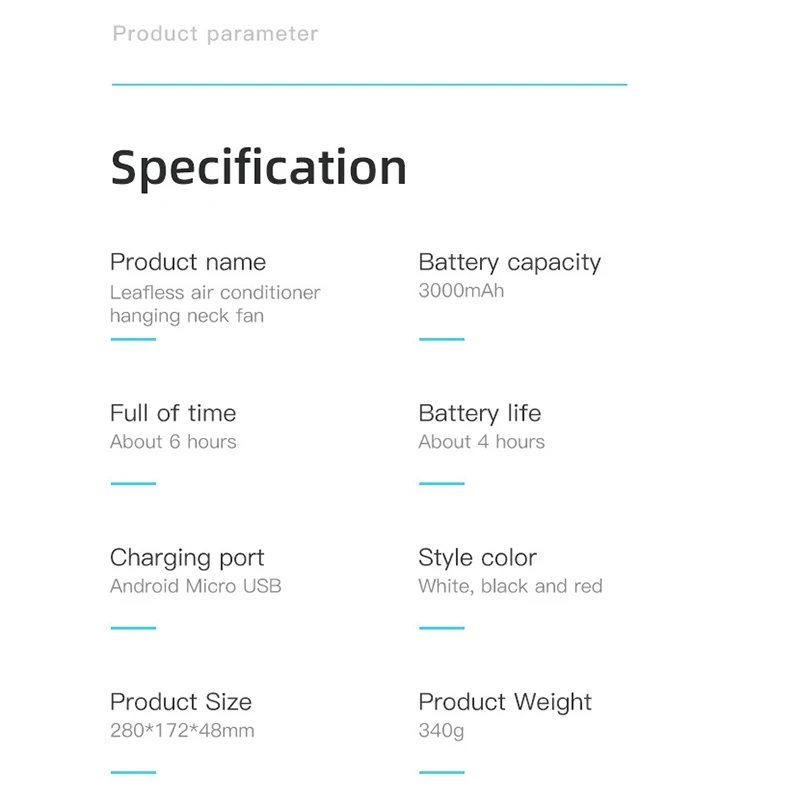This screenshot has height=800, width=800.
Task: Click the "Charging port" label
Action: tap(187, 558)
